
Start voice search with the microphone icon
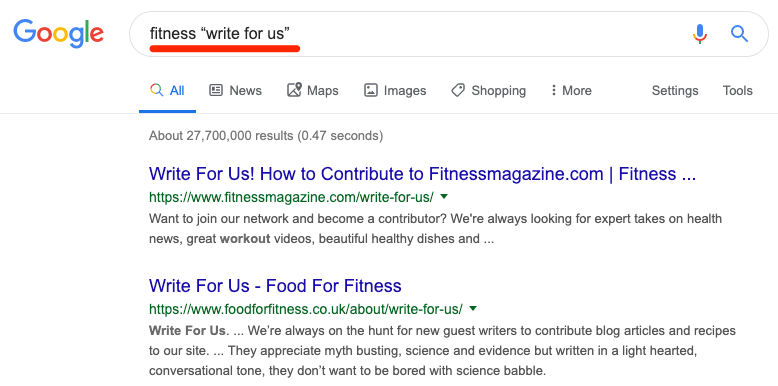pyautogui.click(x=700, y=34)
